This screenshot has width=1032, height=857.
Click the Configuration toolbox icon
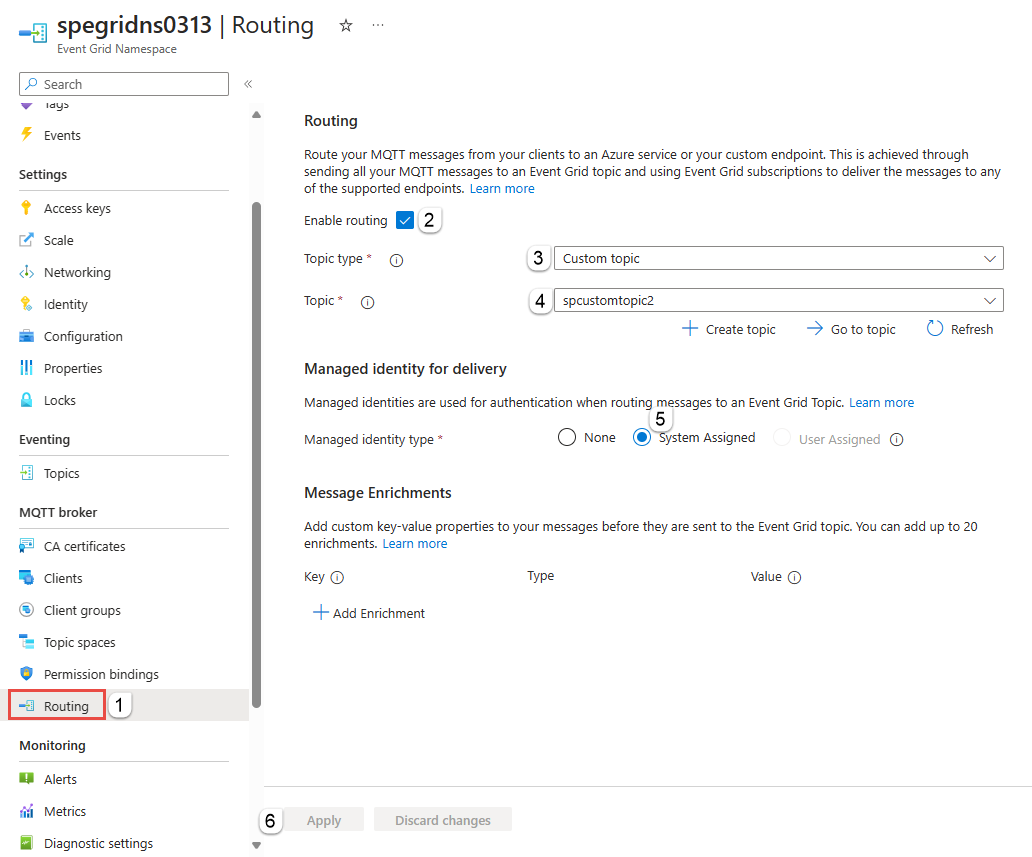(x=26, y=336)
